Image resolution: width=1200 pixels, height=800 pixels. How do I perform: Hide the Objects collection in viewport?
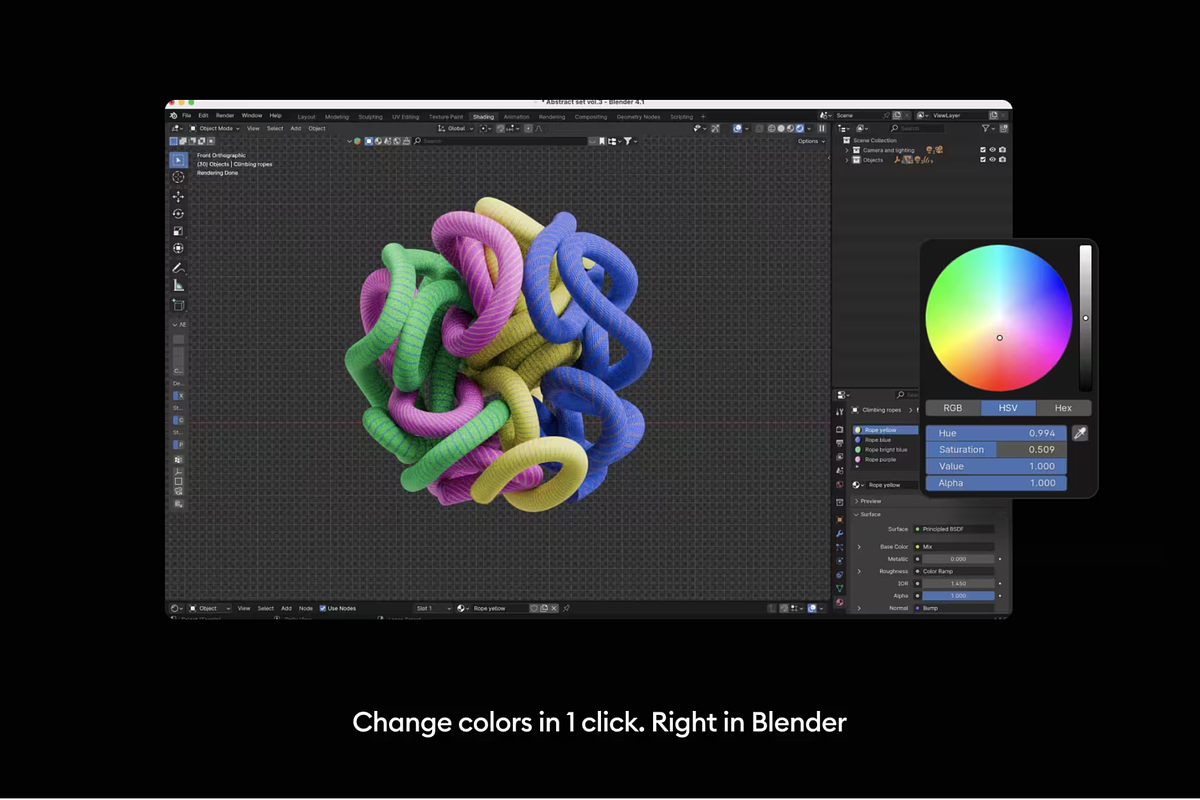[993, 160]
